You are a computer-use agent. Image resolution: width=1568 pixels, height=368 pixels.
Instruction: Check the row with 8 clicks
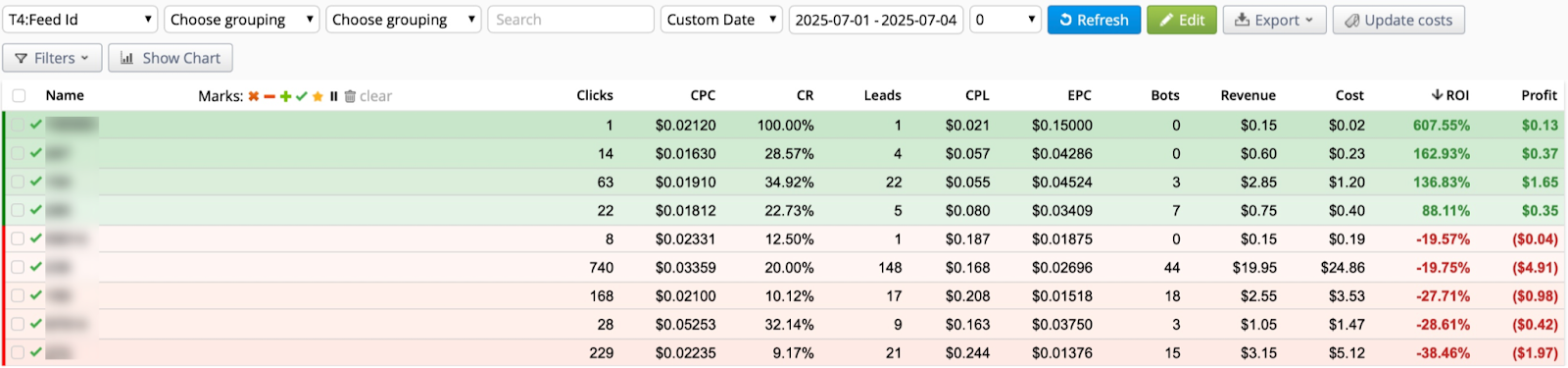pyautogui.click(x=18, y=238)
